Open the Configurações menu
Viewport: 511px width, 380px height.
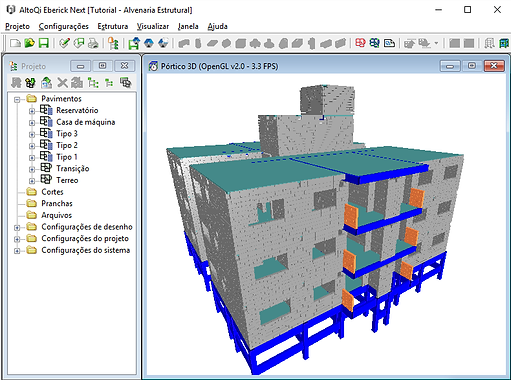[63, 26]
